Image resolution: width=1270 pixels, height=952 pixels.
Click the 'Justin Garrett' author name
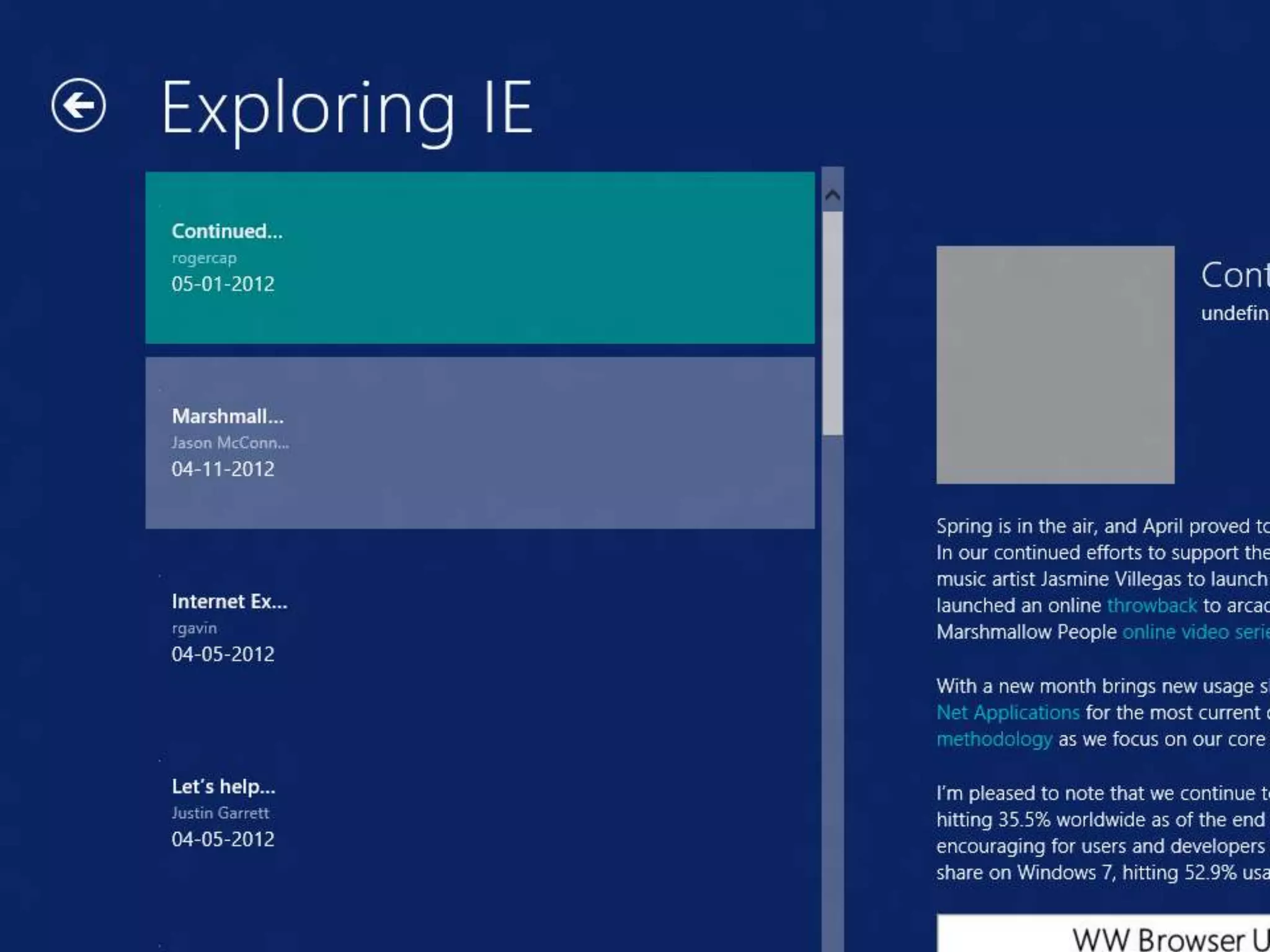click(220, 813)
